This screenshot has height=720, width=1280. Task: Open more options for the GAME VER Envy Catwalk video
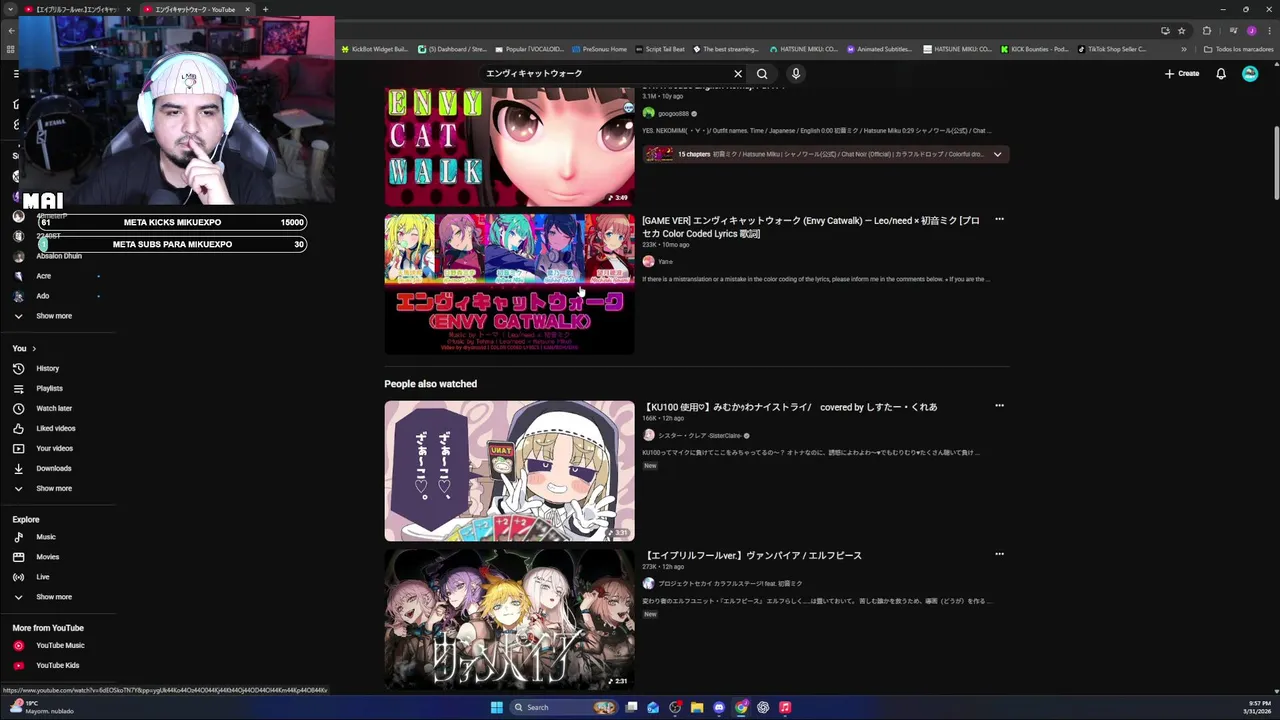[999, 219]
